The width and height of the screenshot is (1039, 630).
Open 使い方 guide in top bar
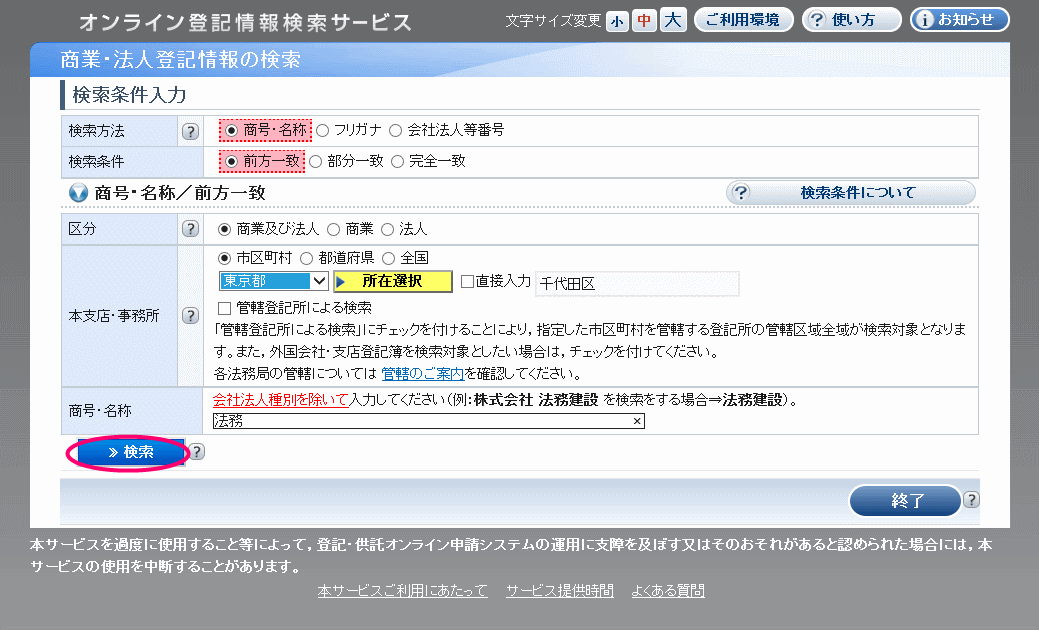pyautogui.click(x=851, y=20)
